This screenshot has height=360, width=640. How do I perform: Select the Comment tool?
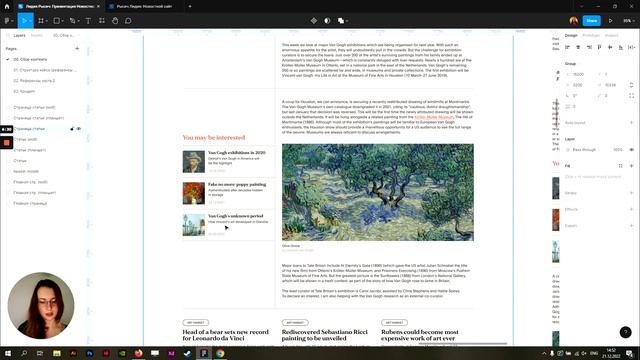[128, 21]
